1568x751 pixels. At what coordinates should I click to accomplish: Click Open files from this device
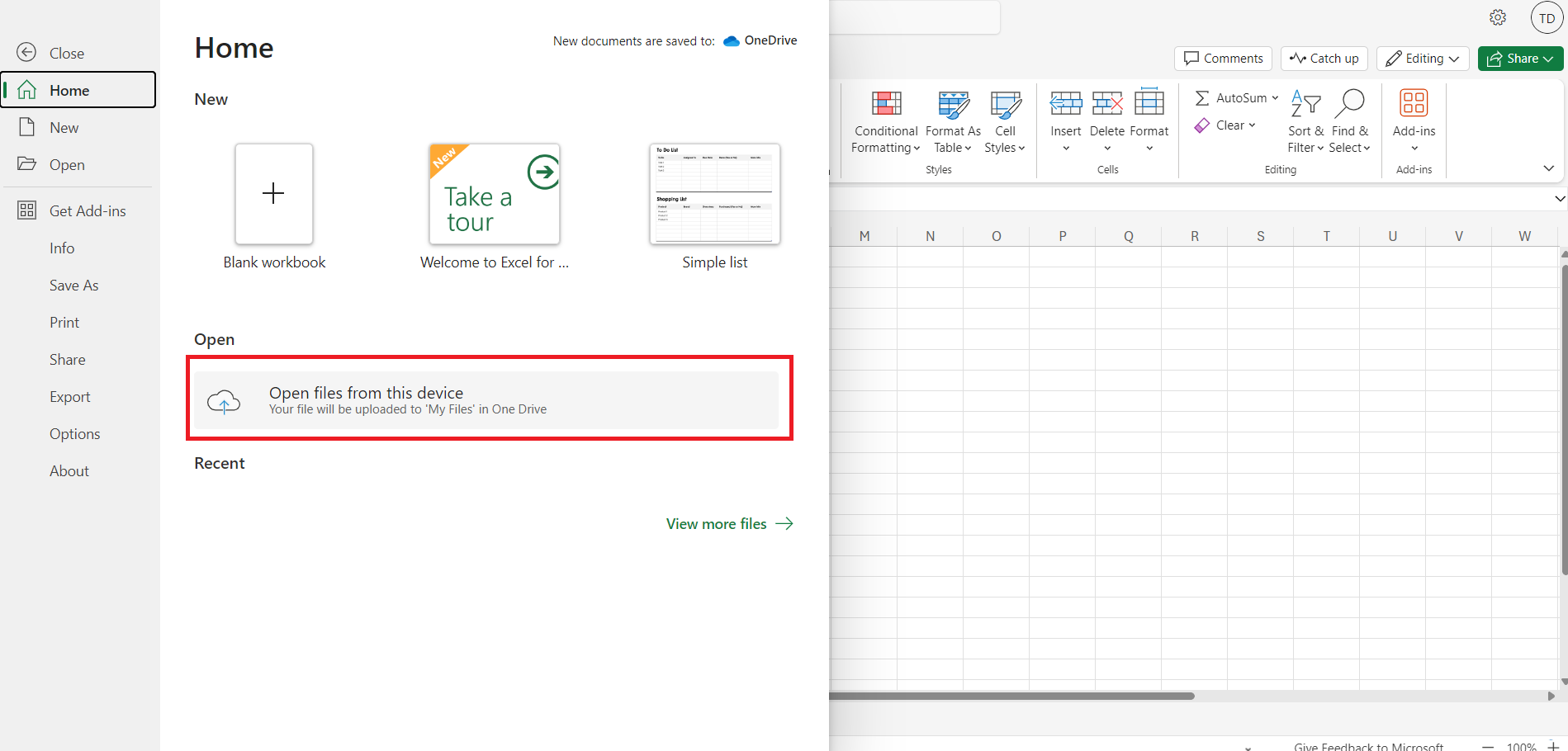pos(487,400)
